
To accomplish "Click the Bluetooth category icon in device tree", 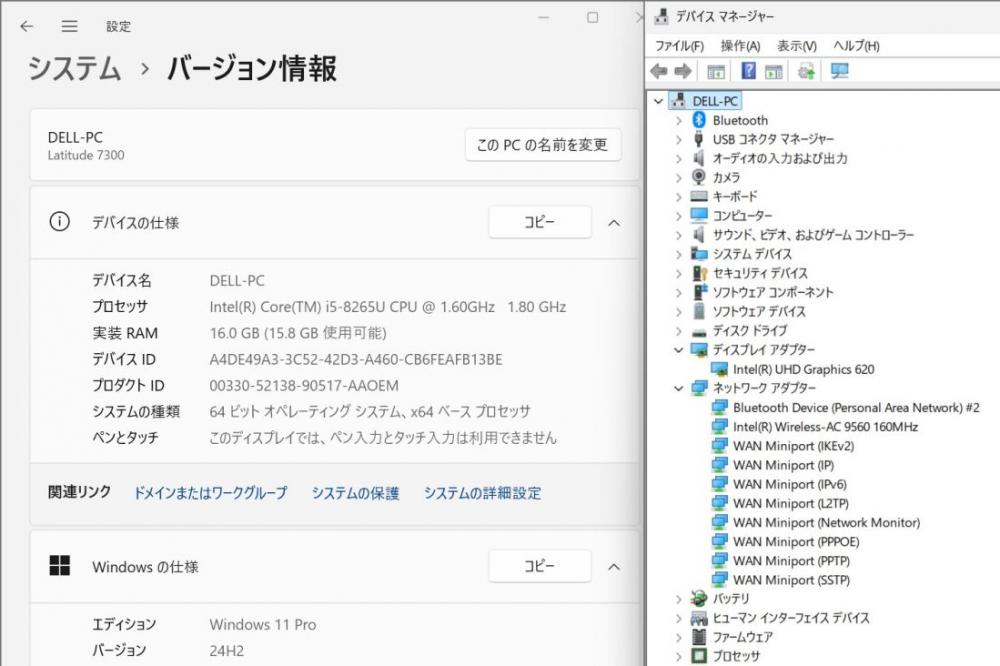I will [699, 120].
